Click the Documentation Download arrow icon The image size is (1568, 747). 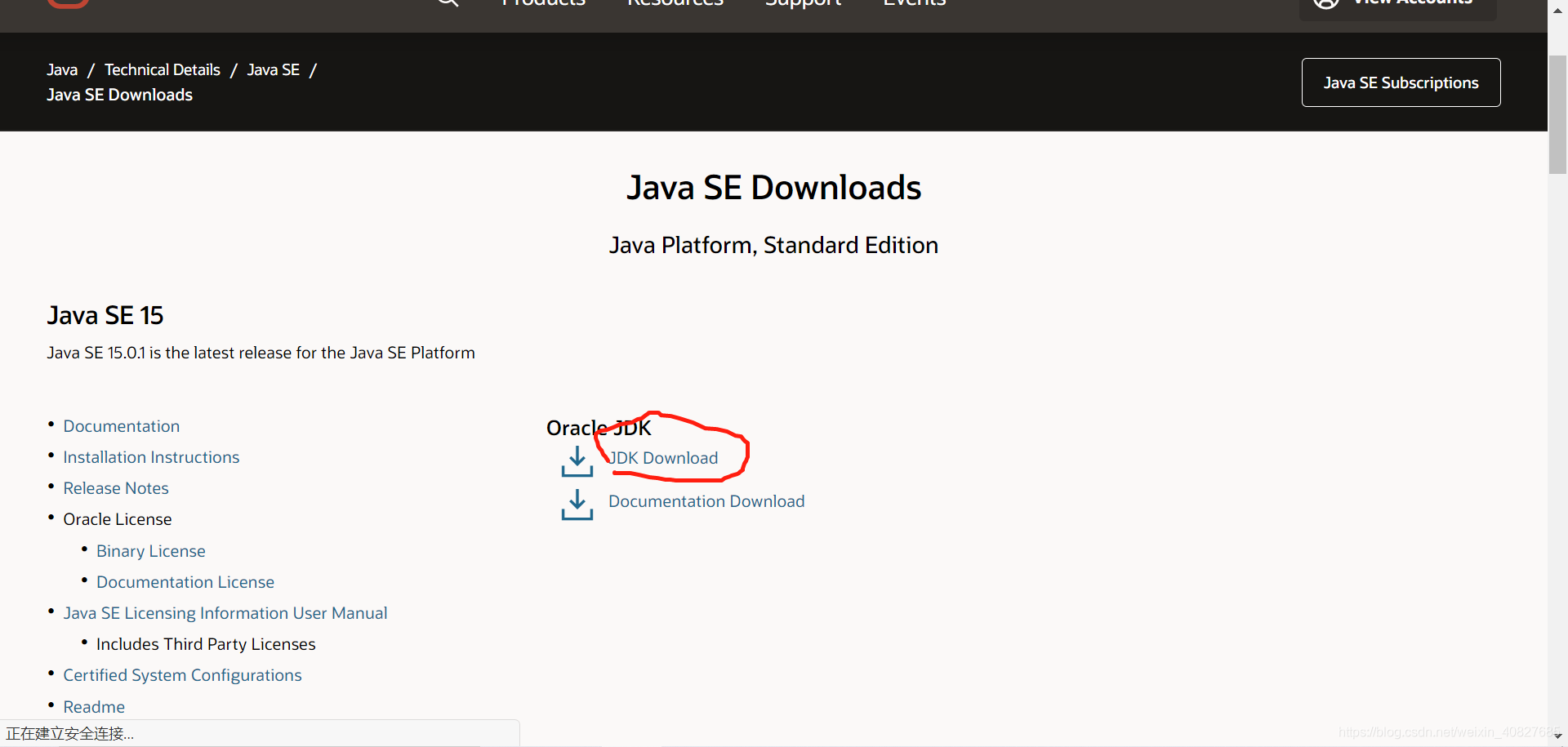point(577,505)
